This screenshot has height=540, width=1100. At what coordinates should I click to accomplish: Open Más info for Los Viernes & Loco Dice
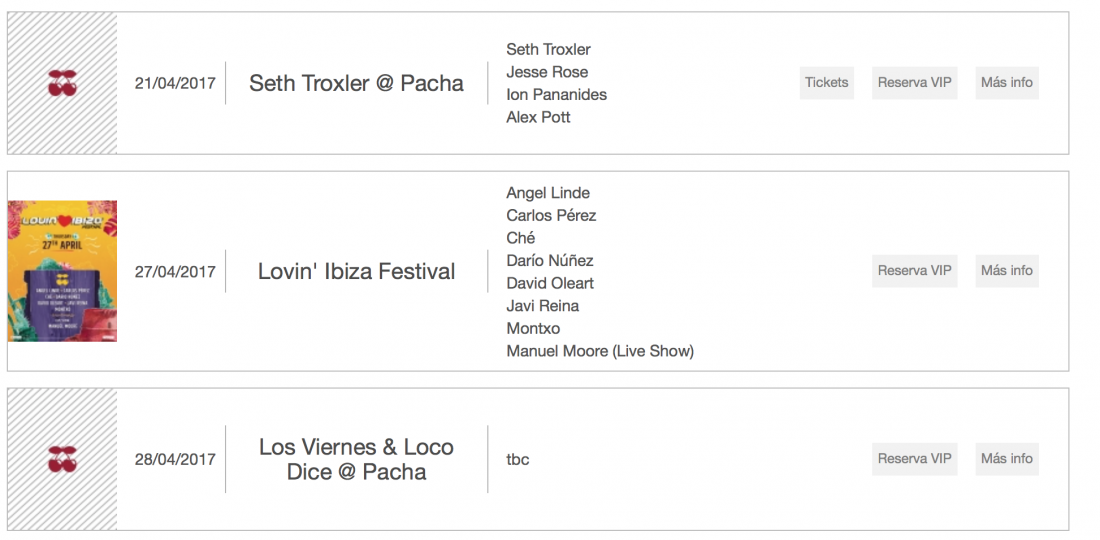coord(1006,459)
